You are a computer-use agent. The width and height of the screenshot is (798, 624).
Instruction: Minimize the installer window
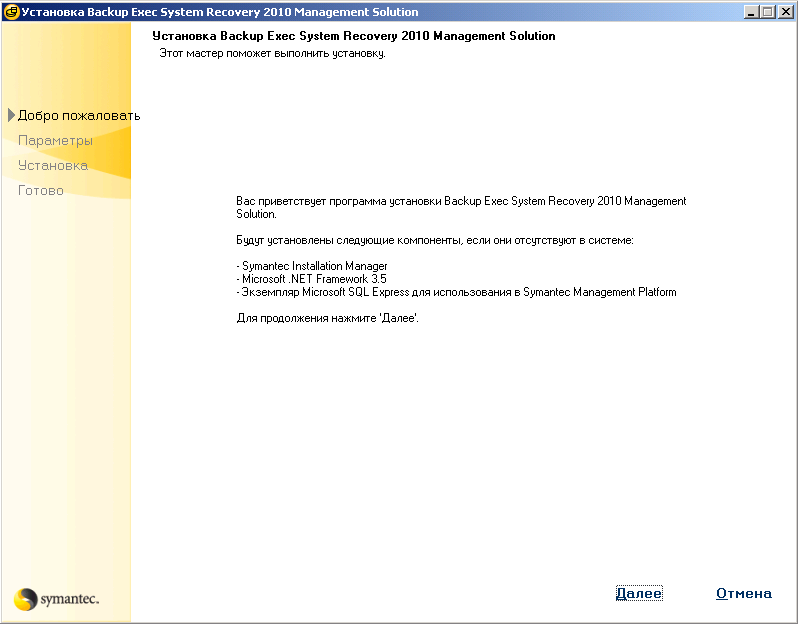[x=751, y=12]
